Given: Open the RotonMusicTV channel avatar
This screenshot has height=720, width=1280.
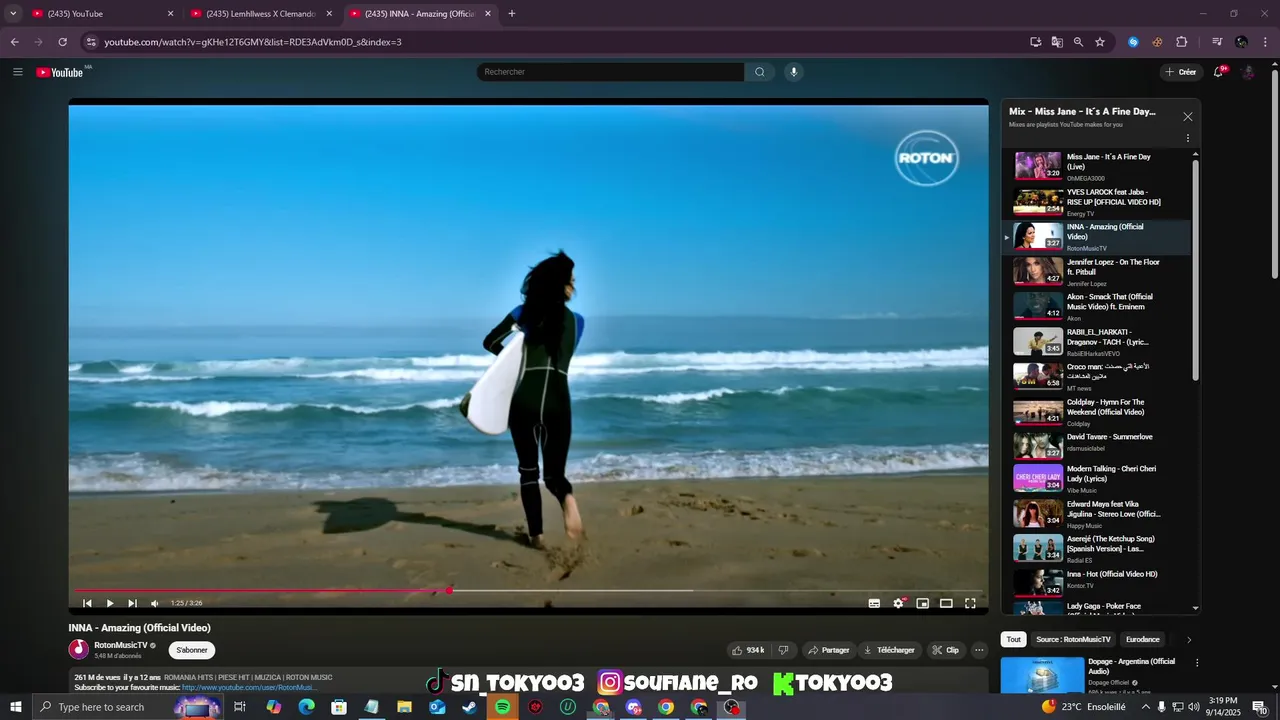Looking at the screenshot, I should tap(79, 649).
